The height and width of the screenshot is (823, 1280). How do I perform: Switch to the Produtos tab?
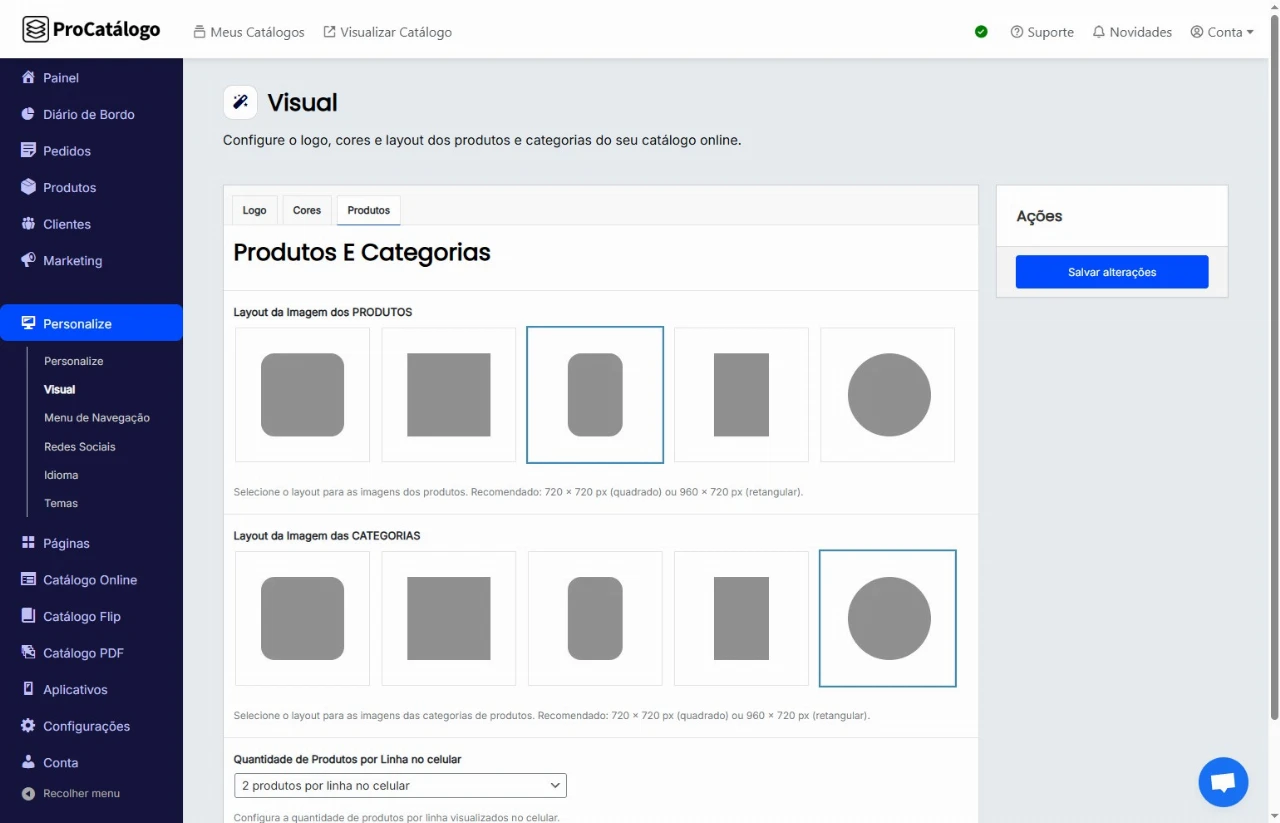pos(369,210)
